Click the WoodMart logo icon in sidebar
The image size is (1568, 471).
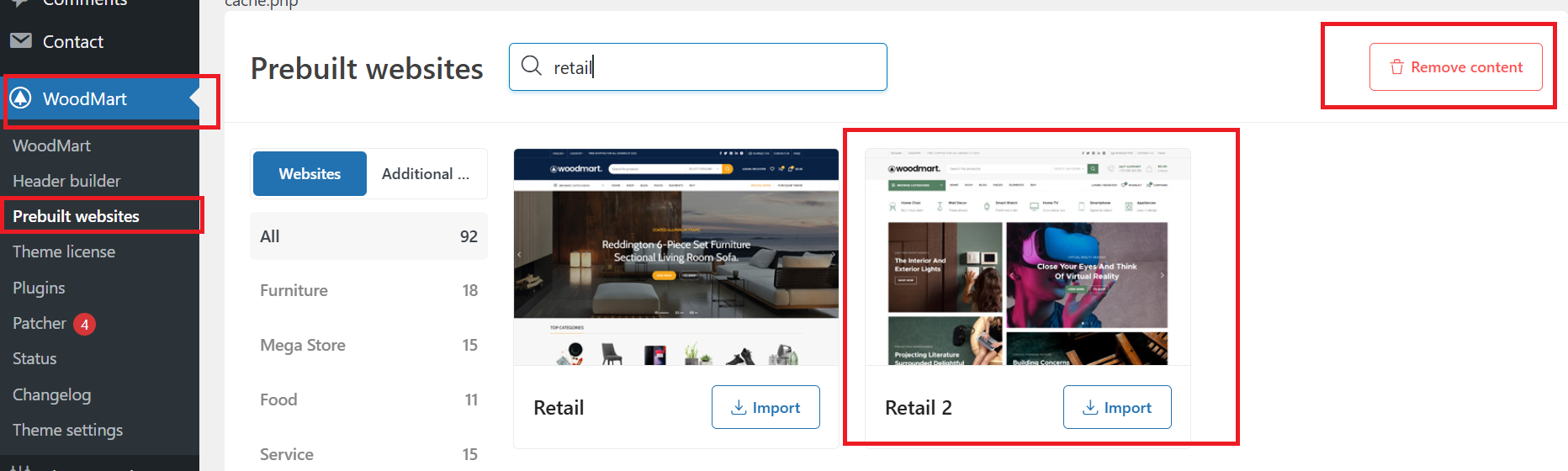point(21,98)
